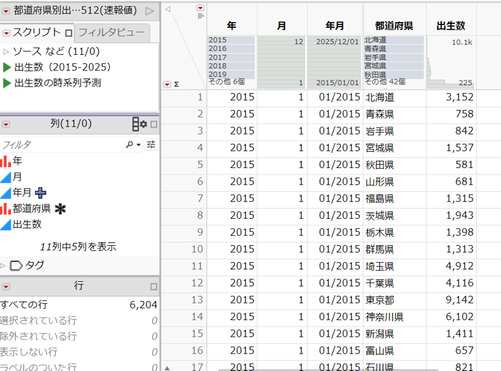The image size is (501, 371).
Task: Click the continuous icon of 月 column
Action: click(x=6, y=177)
